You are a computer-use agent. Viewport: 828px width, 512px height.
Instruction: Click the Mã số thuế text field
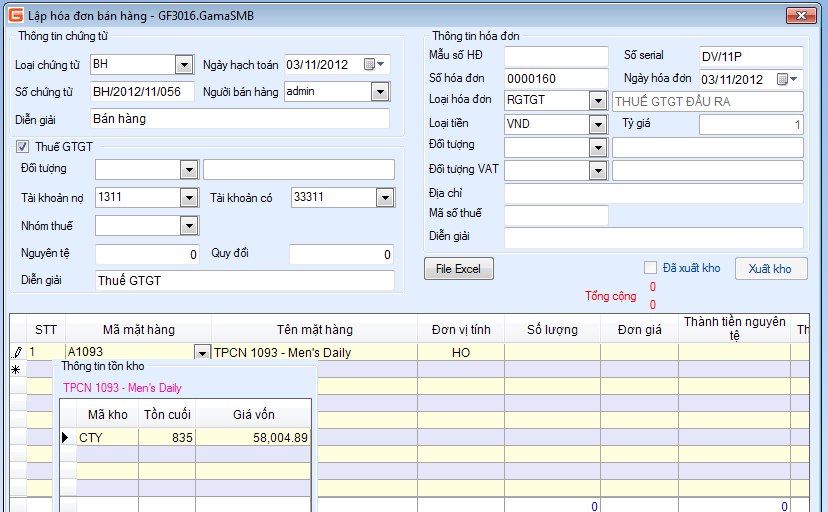(x=556, y=215)
